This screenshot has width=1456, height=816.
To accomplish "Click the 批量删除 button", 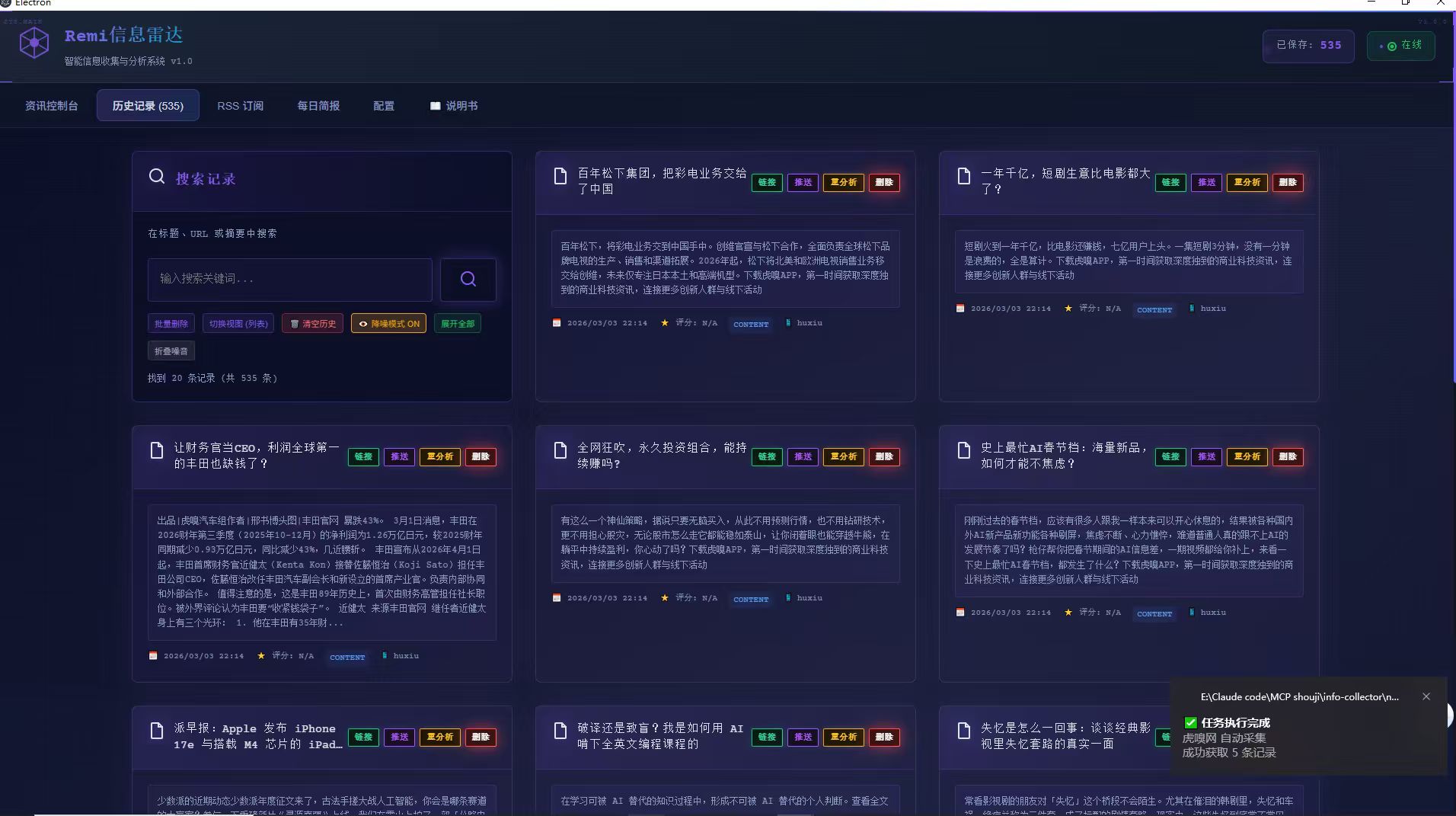I will pyautogui.click(x=171, y=323).
